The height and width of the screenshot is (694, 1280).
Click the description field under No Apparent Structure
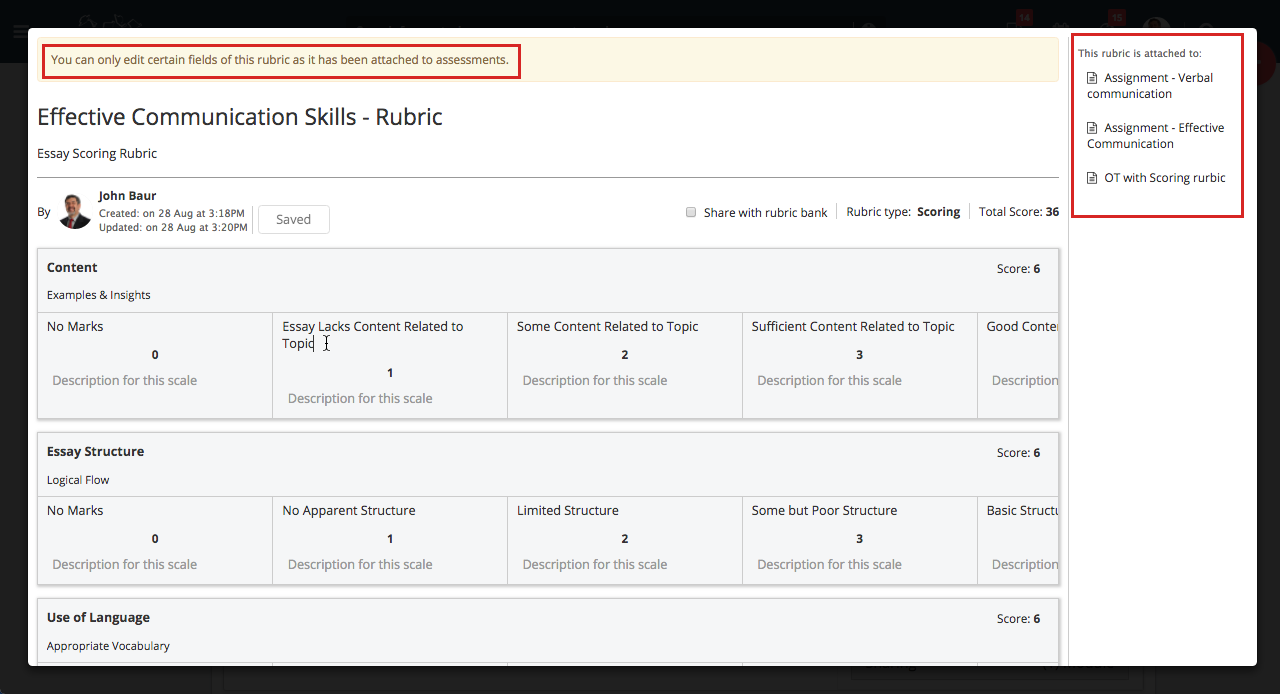point(360,565)
